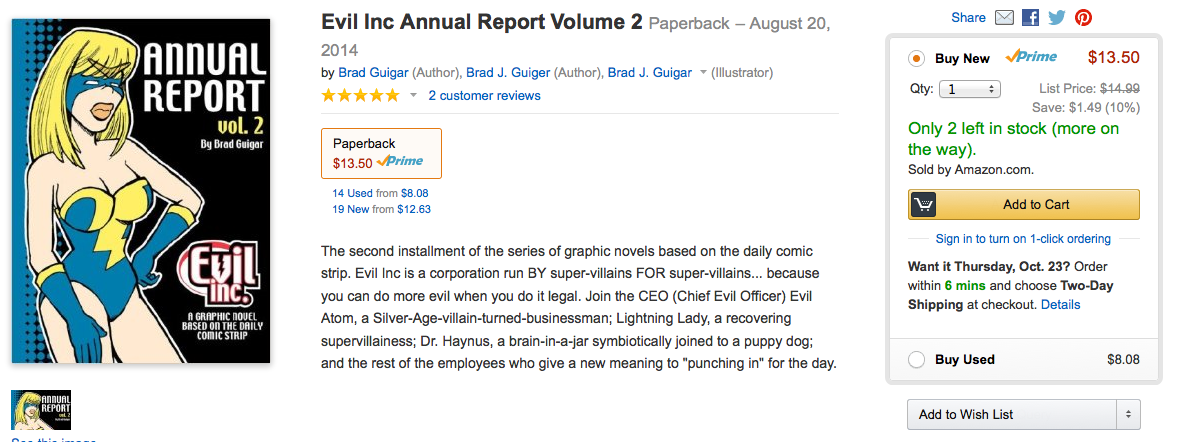
Task: Click Sign in to turn on 1-click ordering
Action: (x=1023, y=239)
